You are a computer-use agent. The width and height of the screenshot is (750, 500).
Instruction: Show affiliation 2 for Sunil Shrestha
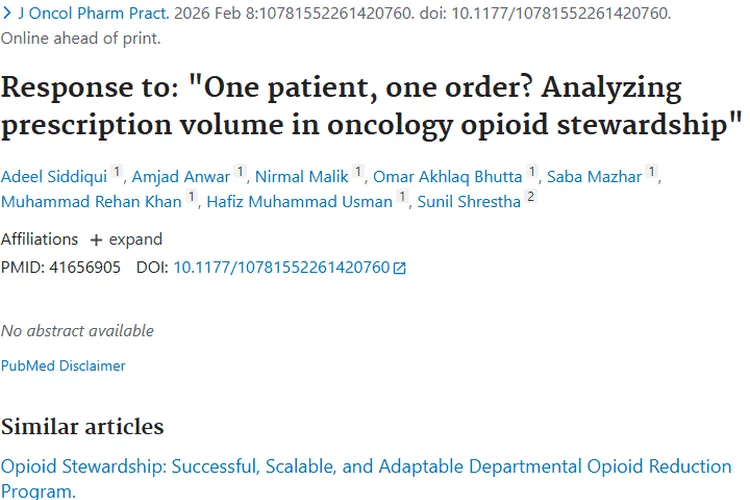tap(531, 197)
